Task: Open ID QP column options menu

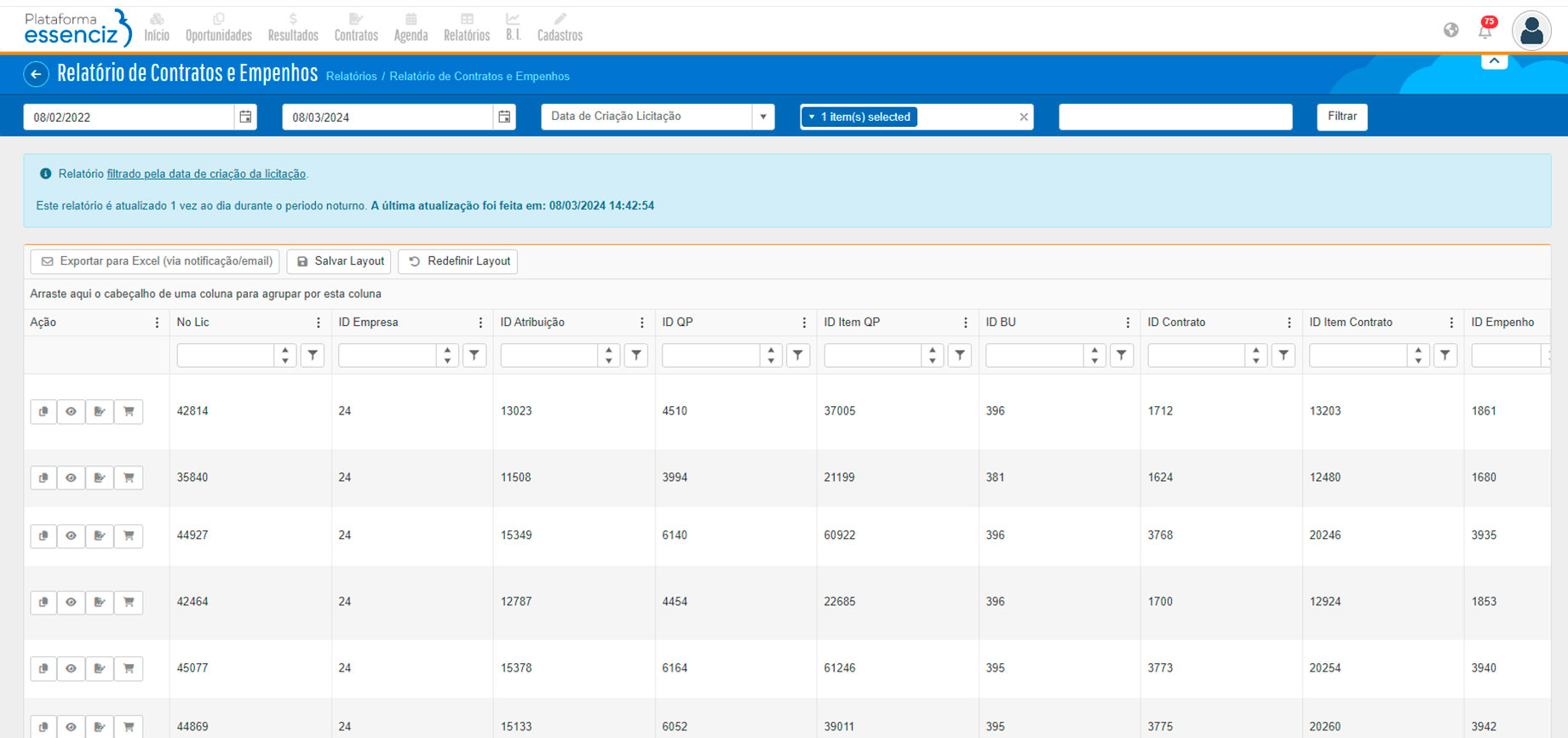Action: [804, 323]
